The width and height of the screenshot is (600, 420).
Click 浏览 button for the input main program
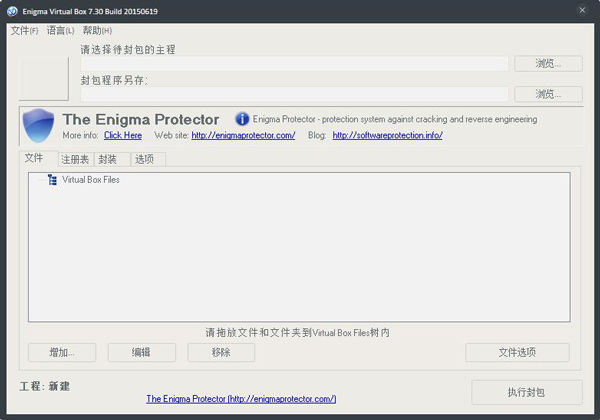548,63
